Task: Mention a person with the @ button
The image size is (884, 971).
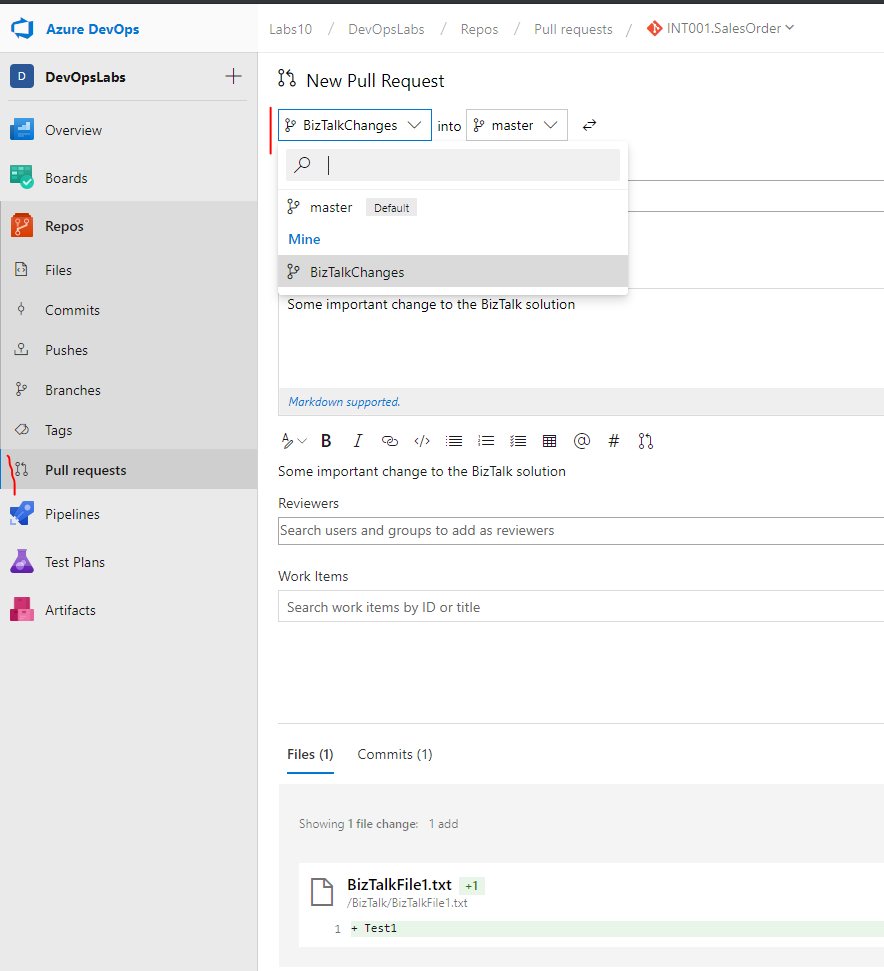Action: coord(582,441)
